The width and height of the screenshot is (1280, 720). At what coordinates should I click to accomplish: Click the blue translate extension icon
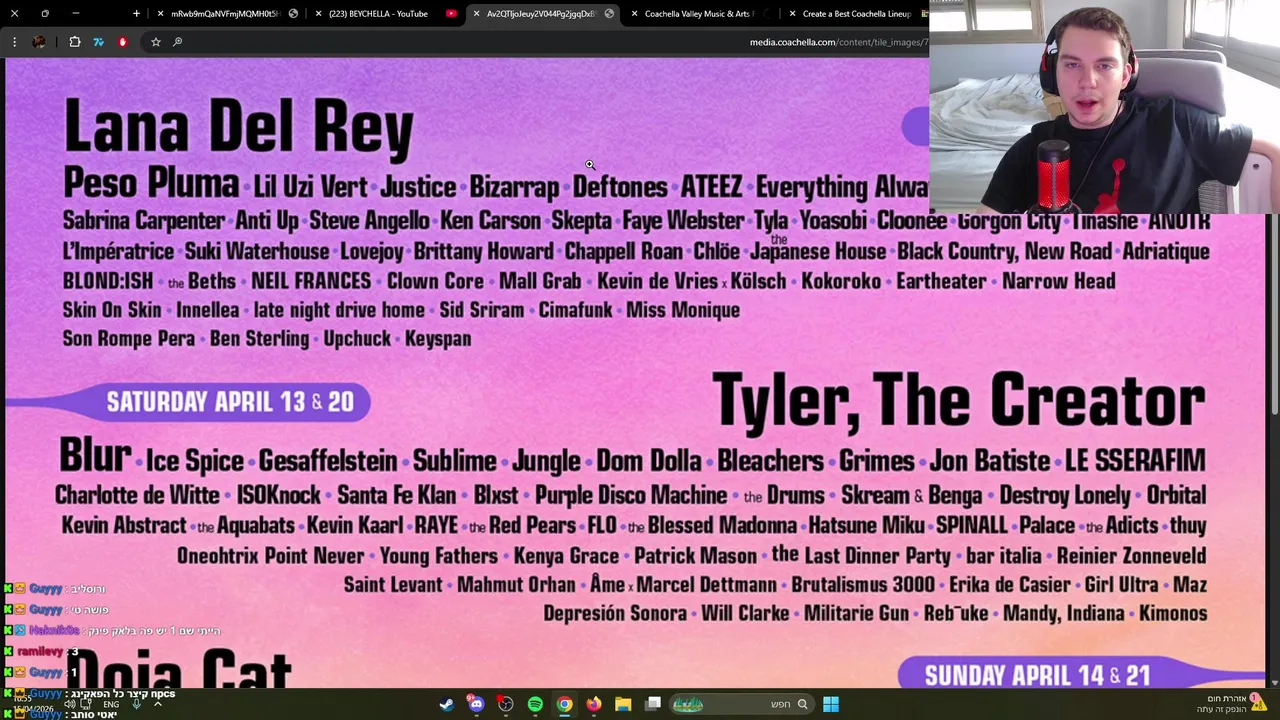[x=98, y=42]
